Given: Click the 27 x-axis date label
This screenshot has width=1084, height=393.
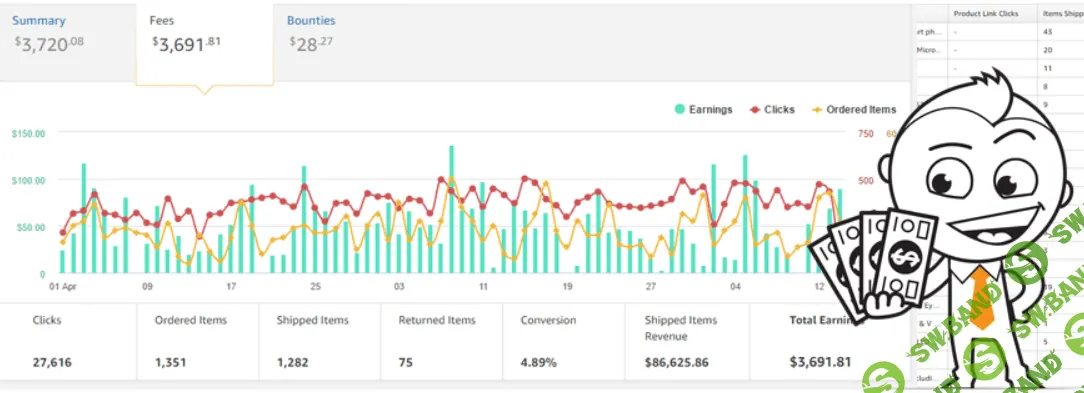Looking at the screenshot, I should coord(651,286).
